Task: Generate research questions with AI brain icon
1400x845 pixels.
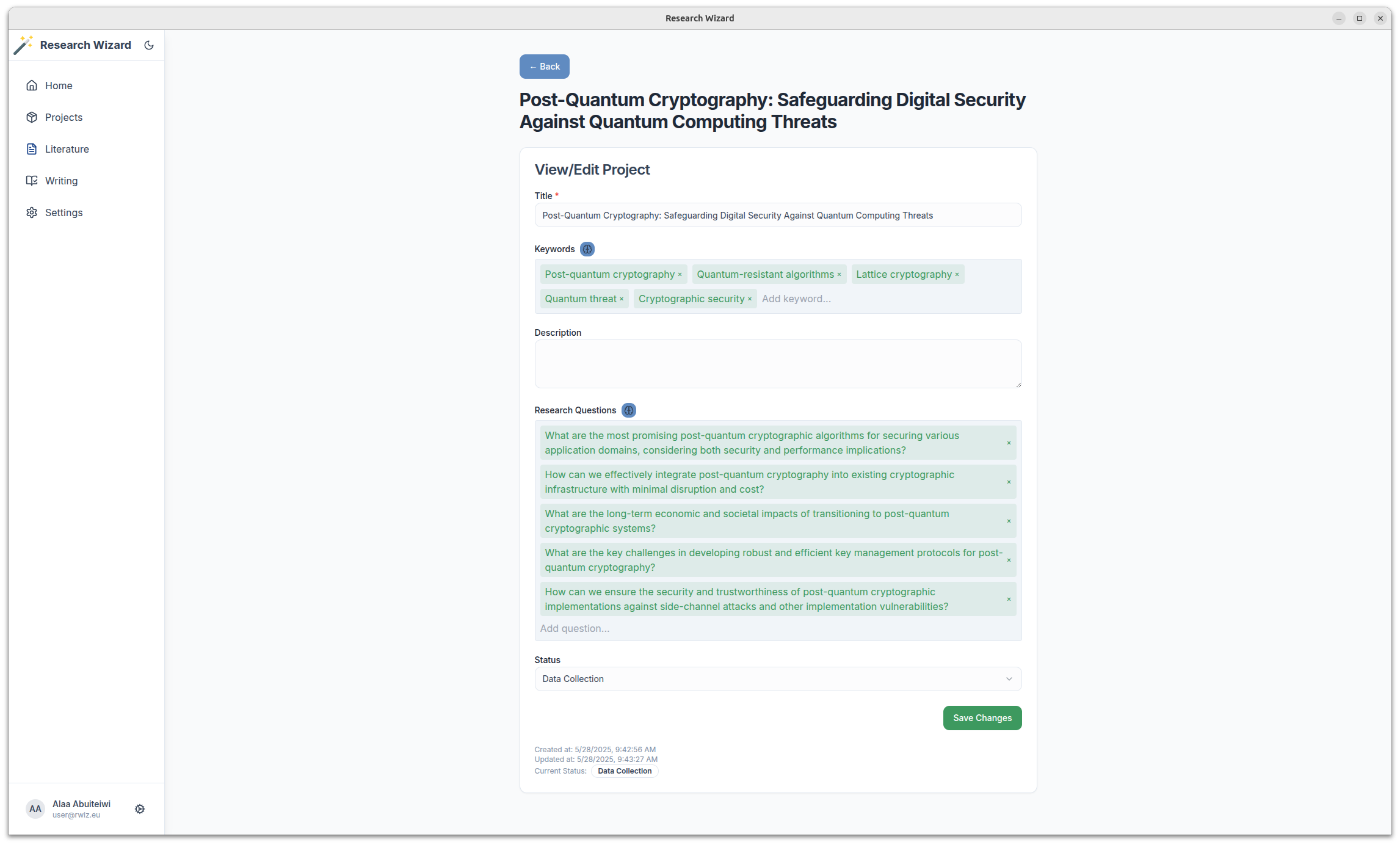Action: [x=629, y=410]
